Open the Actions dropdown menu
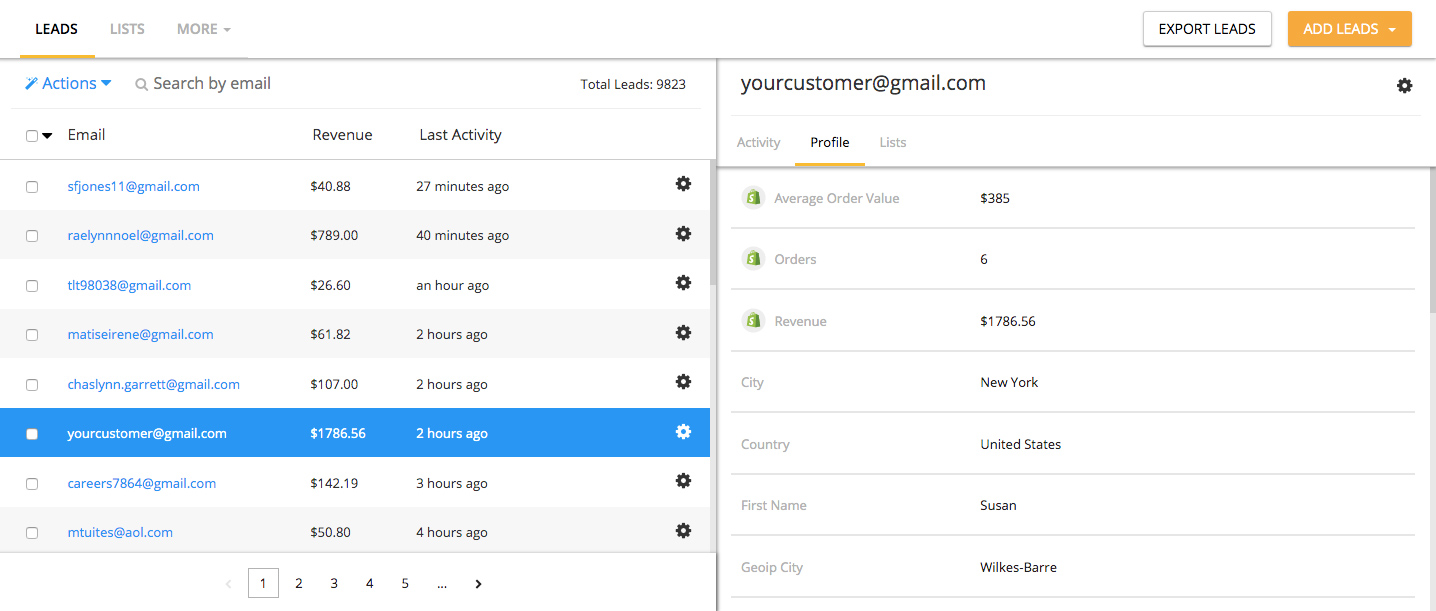 point(68,84)
